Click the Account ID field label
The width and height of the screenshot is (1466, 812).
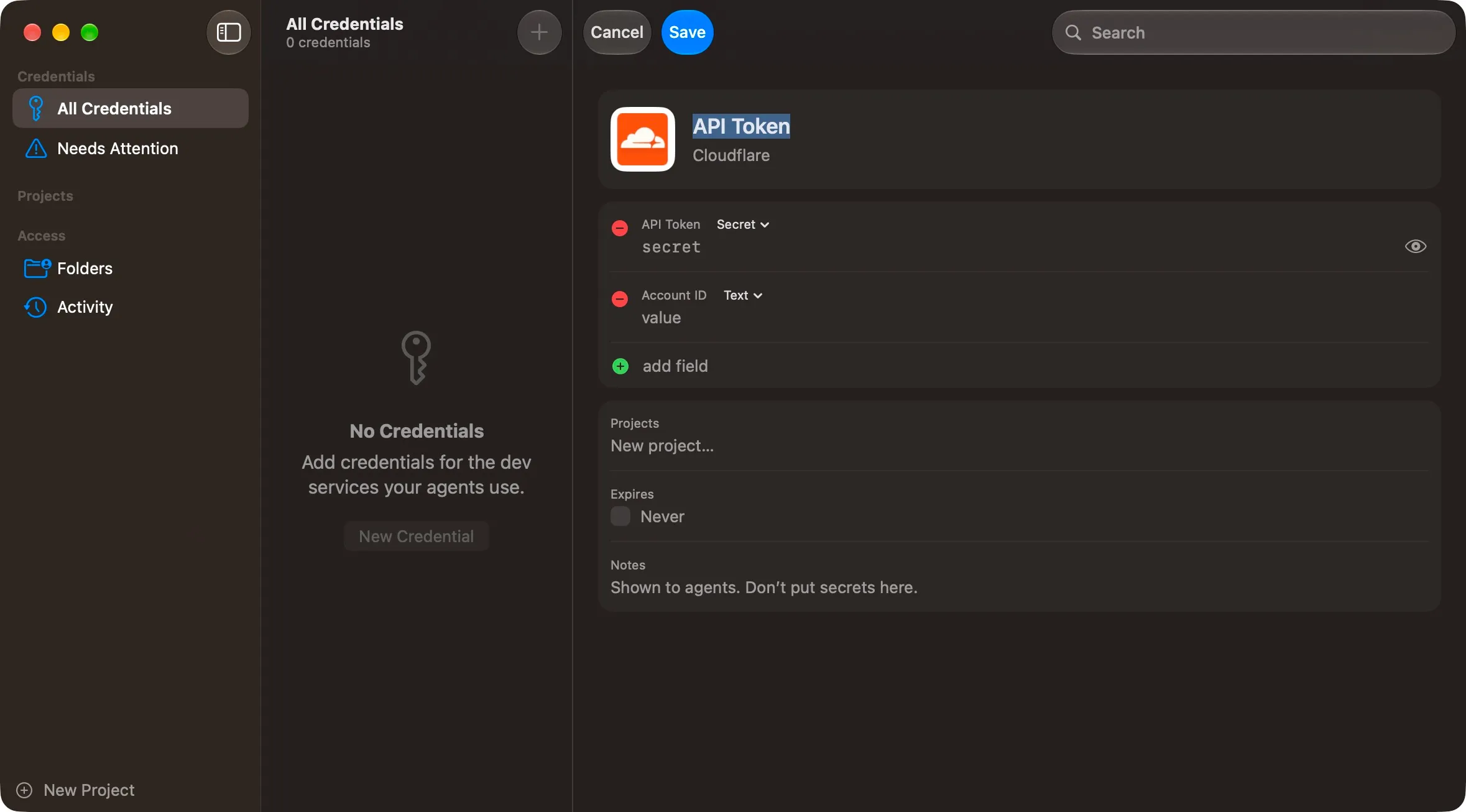674,295
